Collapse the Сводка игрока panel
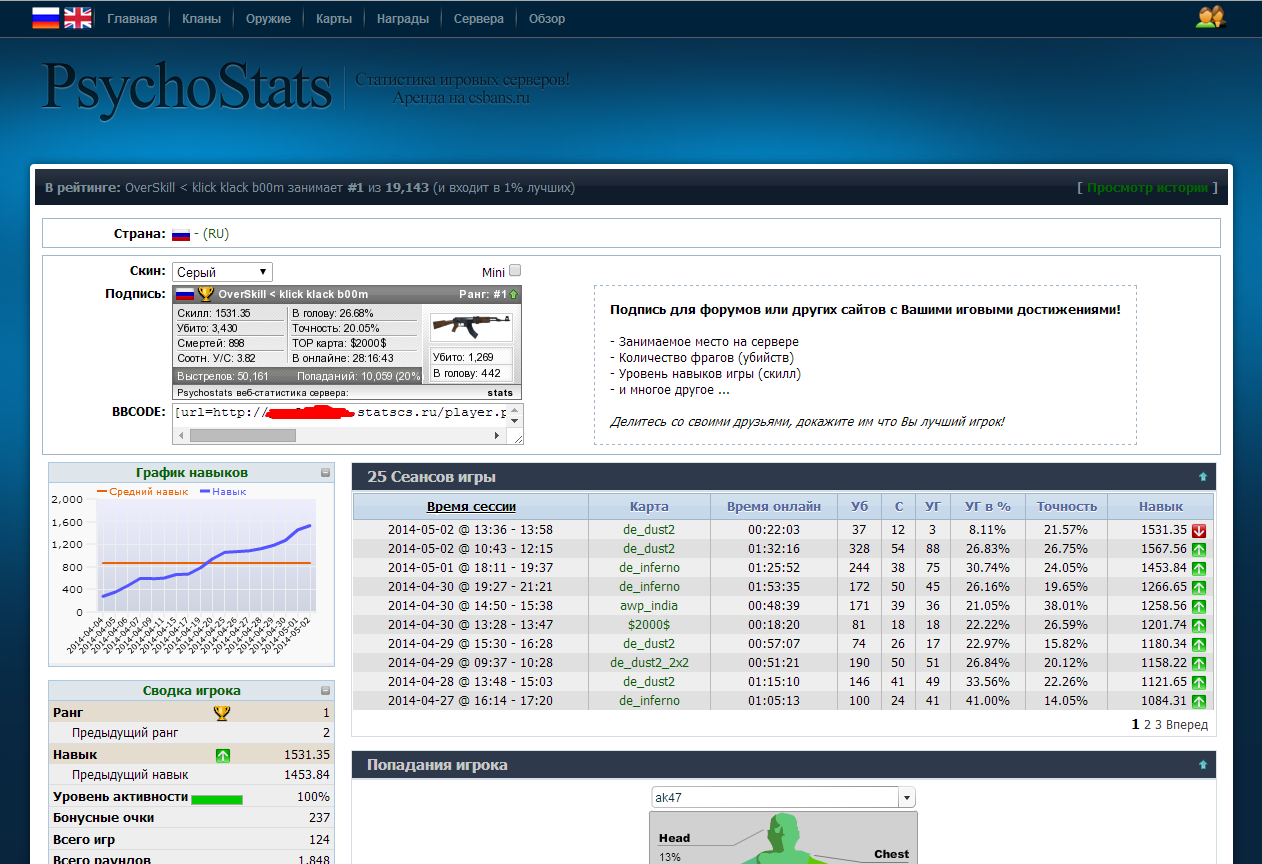 tap(325, 691)
